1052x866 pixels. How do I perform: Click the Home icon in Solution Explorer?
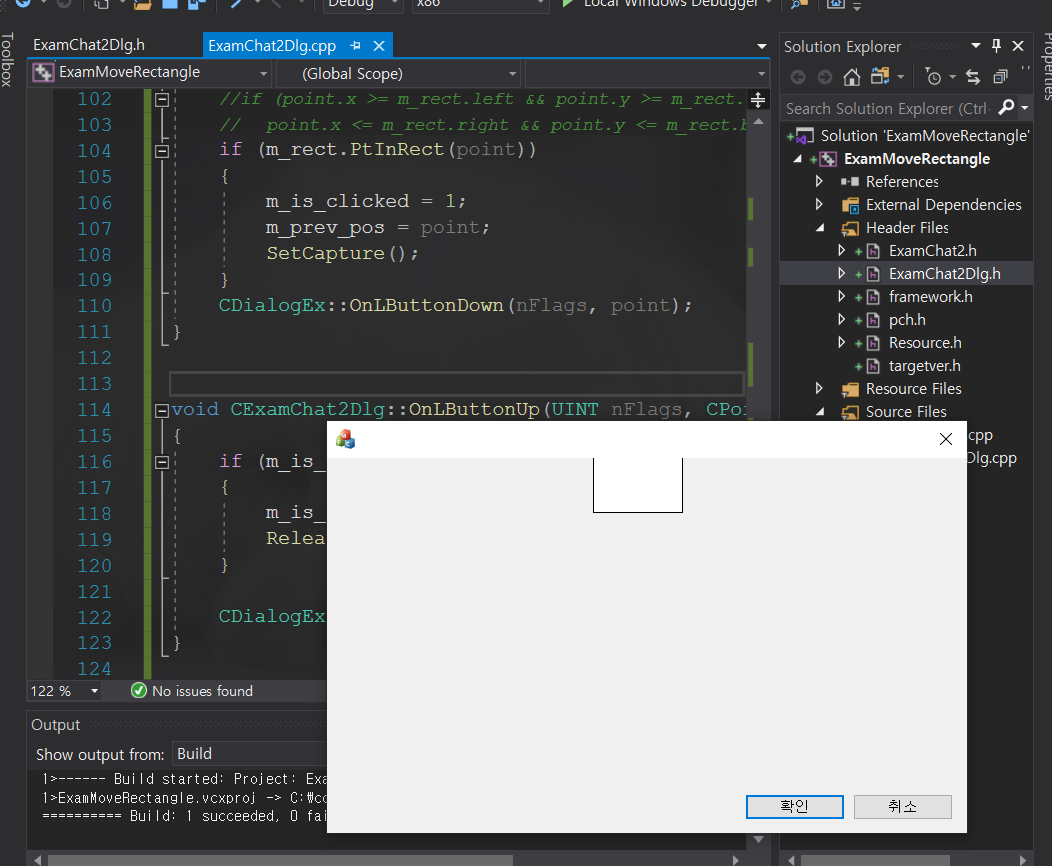click(x=851, y=77)
